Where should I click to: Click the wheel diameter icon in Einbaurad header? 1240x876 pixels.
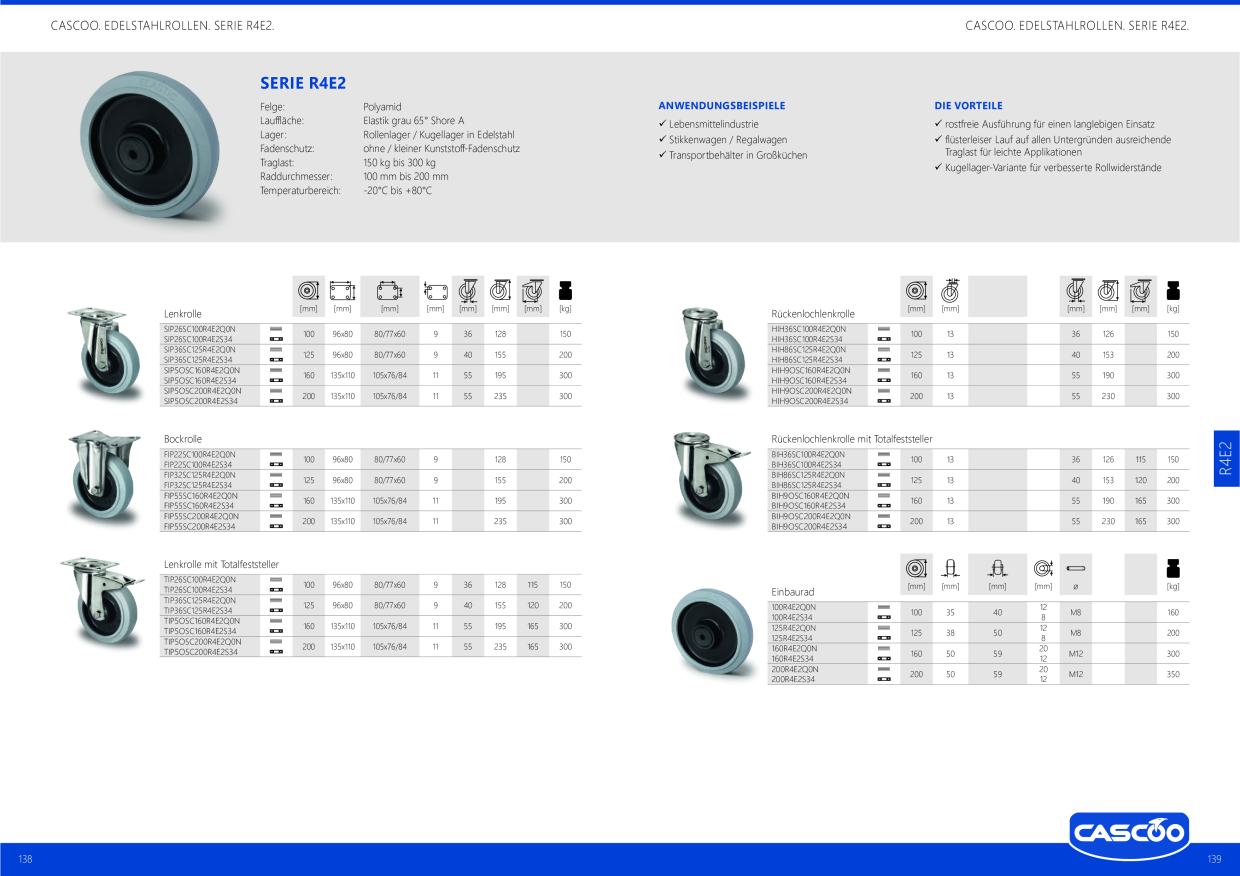(916, 568)
